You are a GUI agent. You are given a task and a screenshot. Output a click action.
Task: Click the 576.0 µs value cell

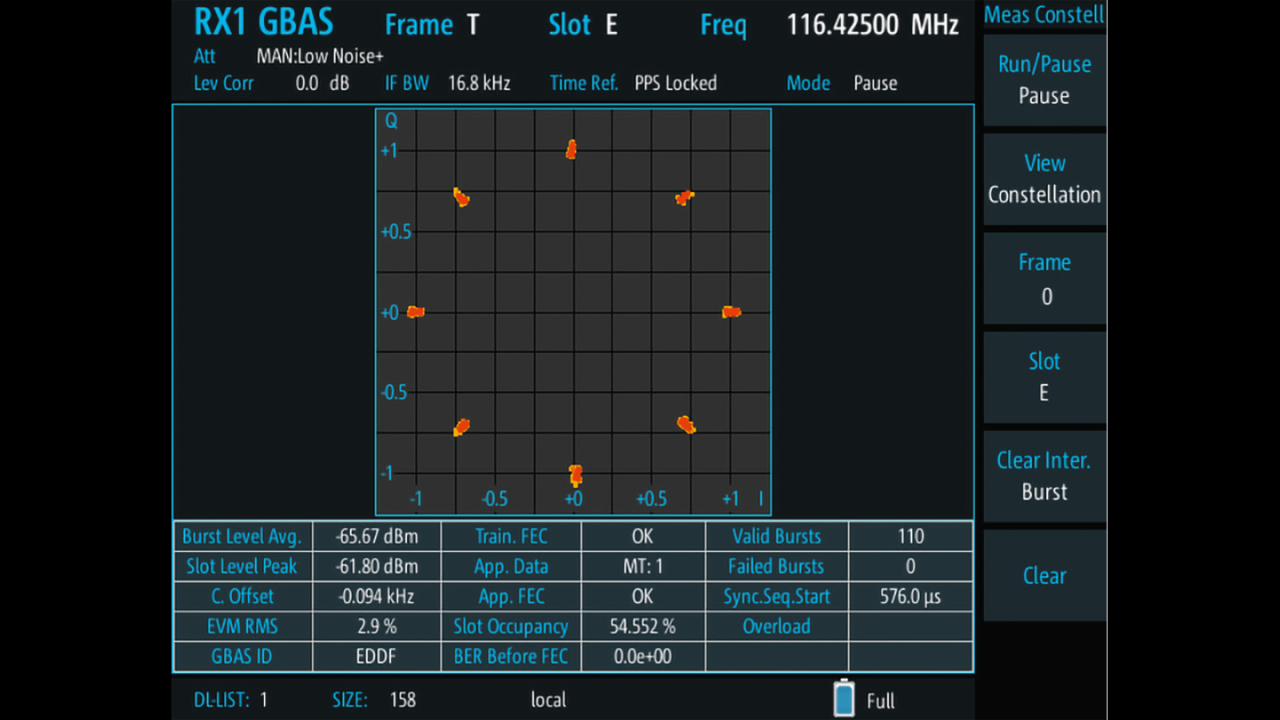click(910, 596)
